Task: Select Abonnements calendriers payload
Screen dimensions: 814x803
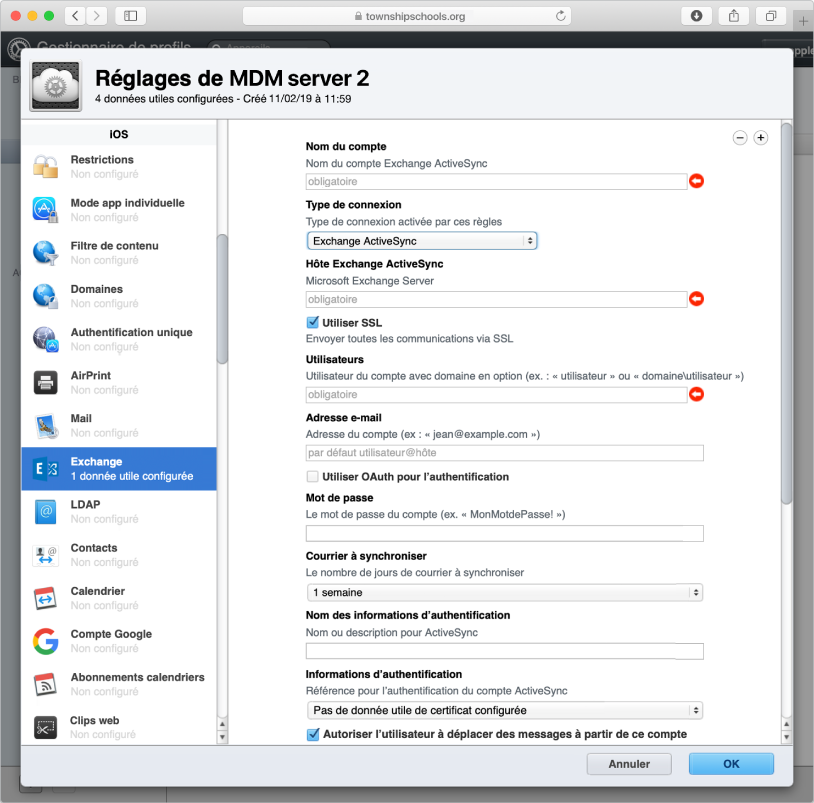Action: 119,684
